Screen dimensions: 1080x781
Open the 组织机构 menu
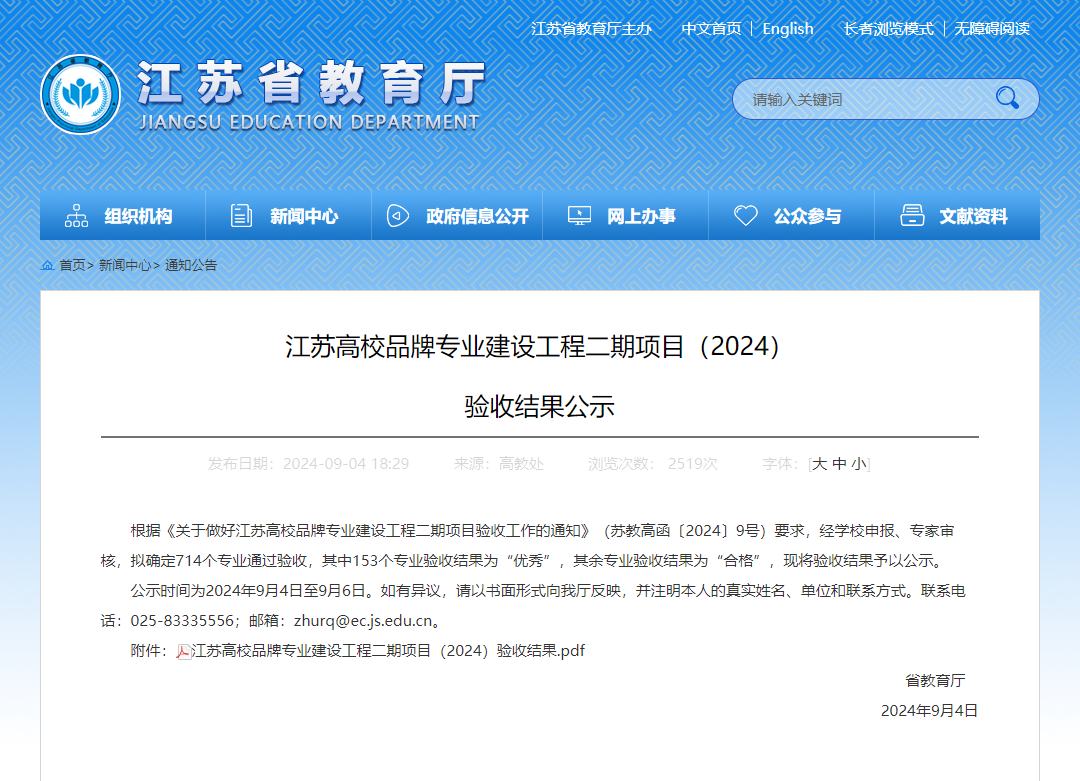pos(123,216)
